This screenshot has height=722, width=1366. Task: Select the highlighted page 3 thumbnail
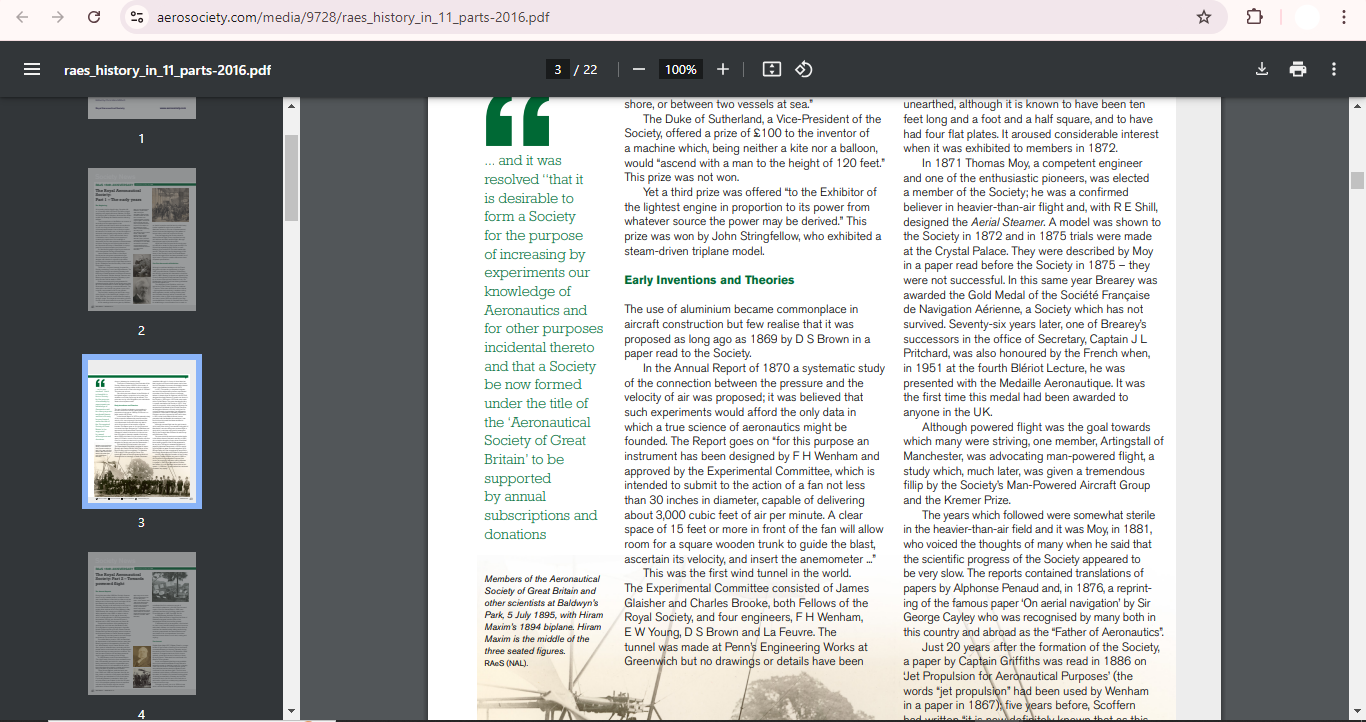(141, 430)
